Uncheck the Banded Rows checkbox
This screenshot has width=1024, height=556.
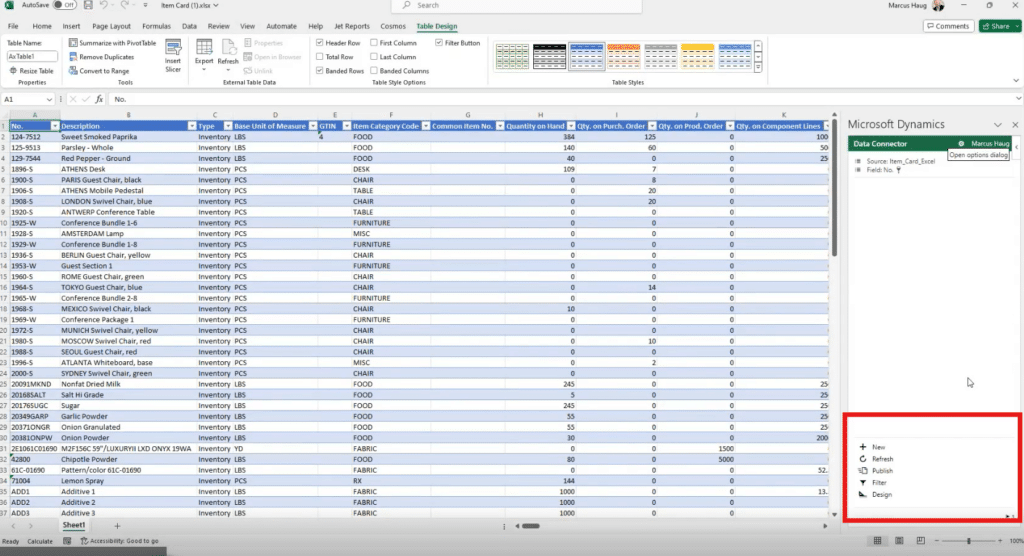point(319,71)
